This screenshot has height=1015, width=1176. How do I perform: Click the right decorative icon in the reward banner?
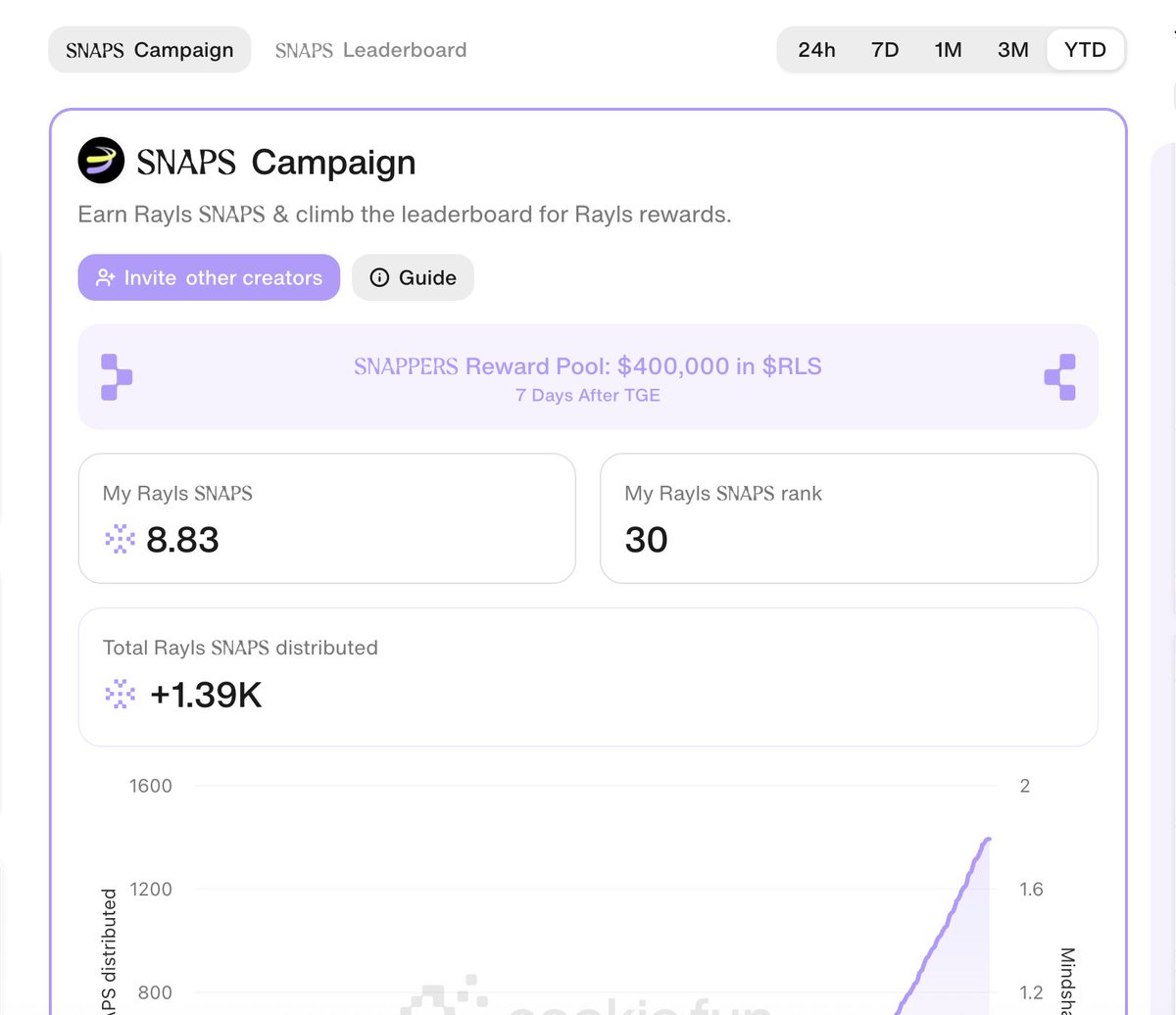click(1060, 377)
